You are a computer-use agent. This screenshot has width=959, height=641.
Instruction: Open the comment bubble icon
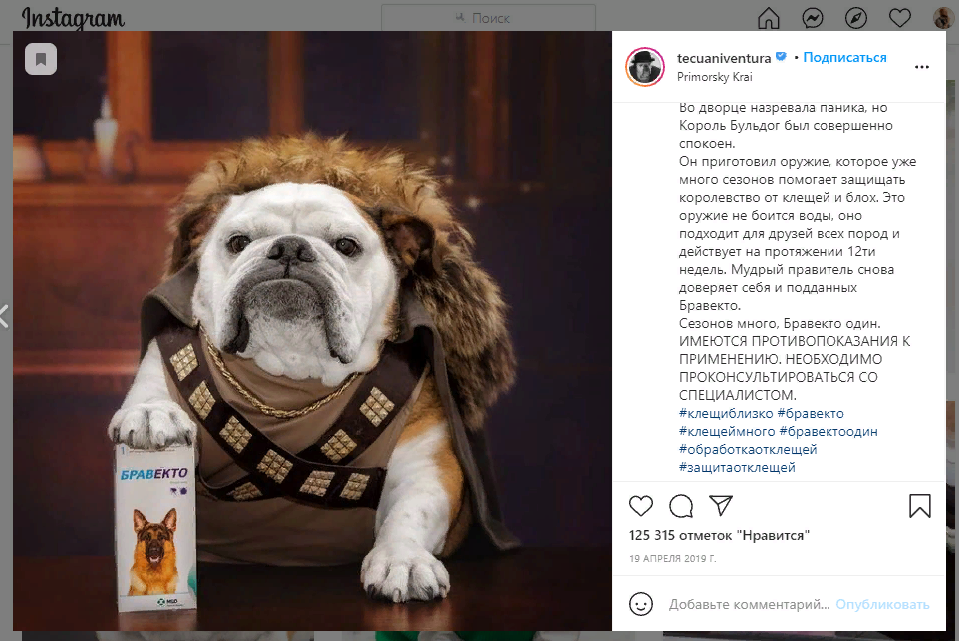pyautogui.click(x=681, y=506)
